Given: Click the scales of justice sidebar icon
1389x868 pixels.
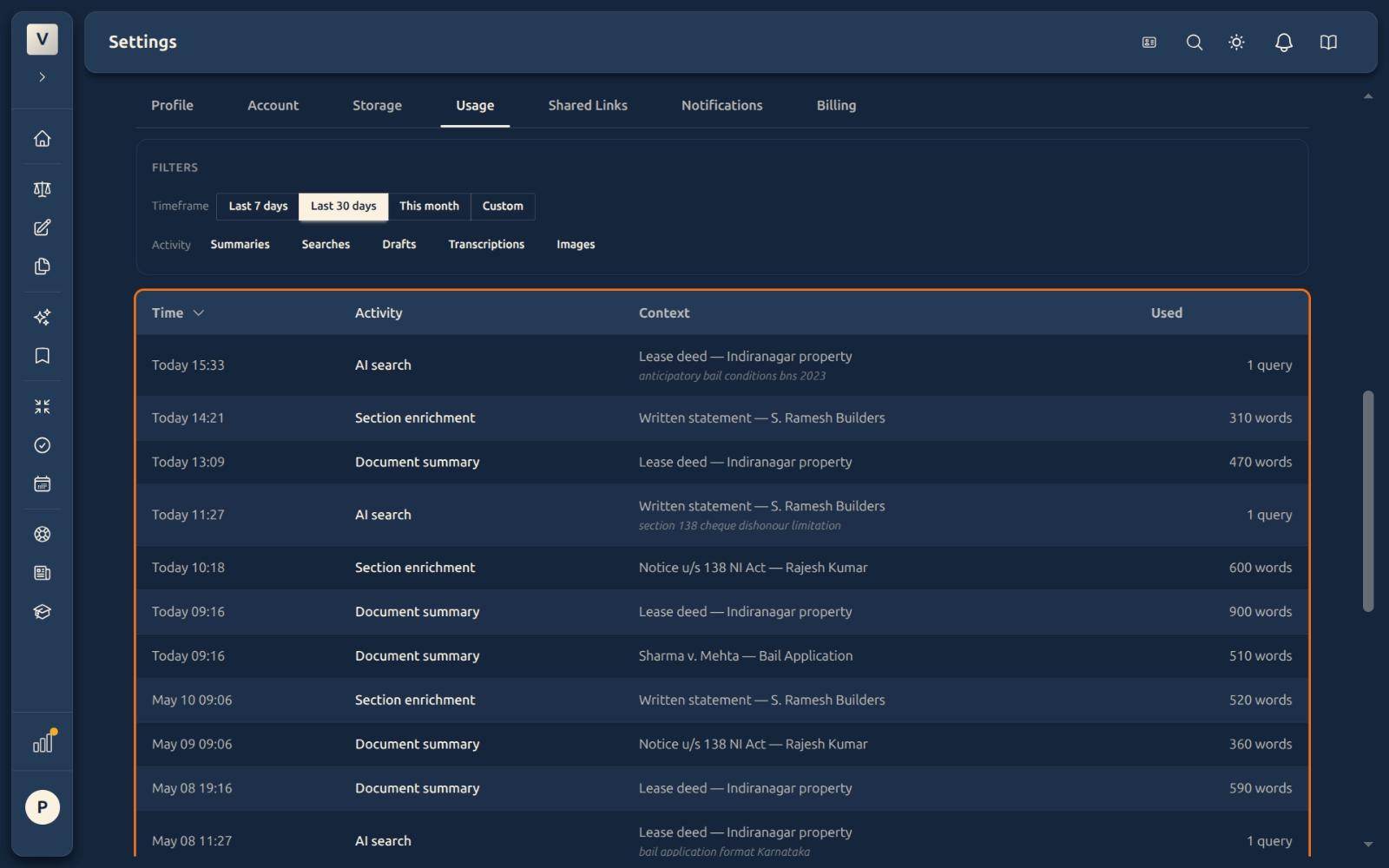Looking at the screenshot, I should [42, 189].
